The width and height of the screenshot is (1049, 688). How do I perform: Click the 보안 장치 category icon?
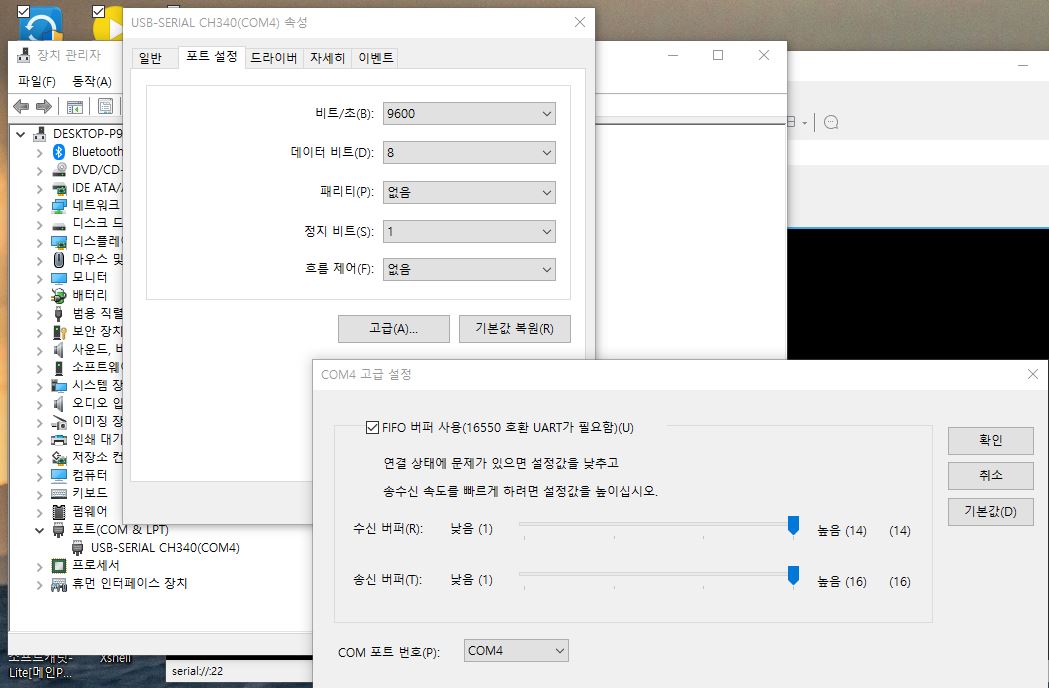tap(59, 332)
